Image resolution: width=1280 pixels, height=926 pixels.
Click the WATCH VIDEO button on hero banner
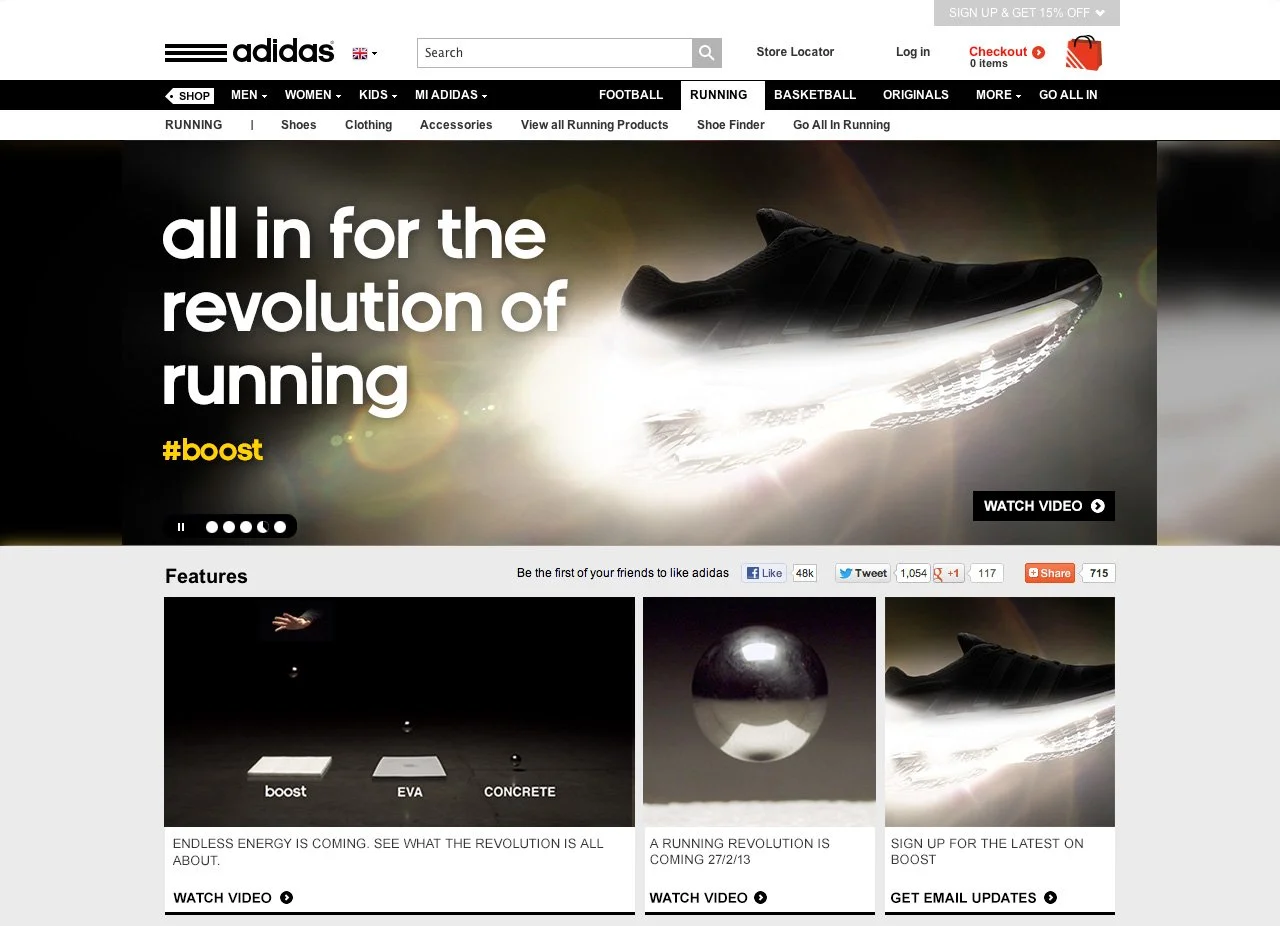(1044, 506)
